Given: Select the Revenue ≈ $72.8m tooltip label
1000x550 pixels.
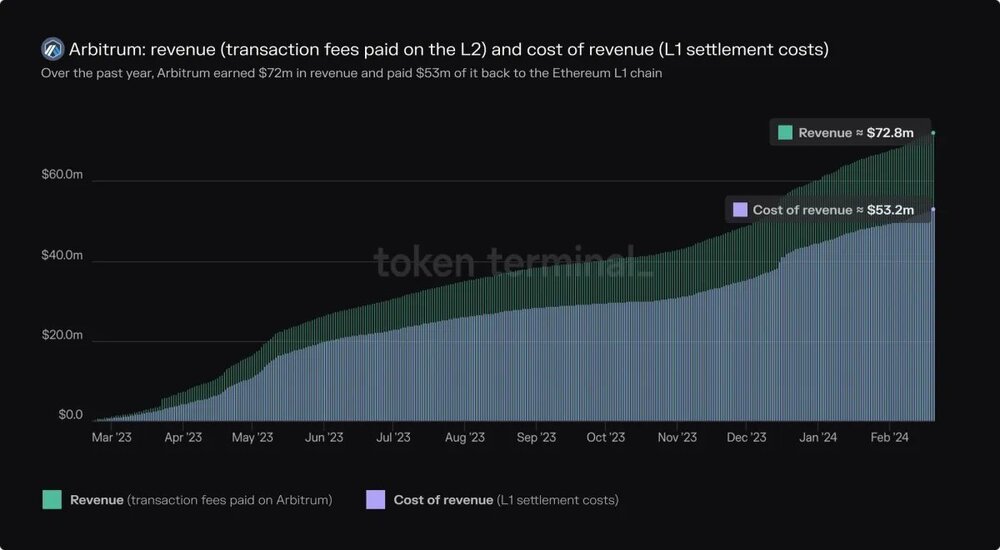Looking at the screenshot, I should point(849,133).
